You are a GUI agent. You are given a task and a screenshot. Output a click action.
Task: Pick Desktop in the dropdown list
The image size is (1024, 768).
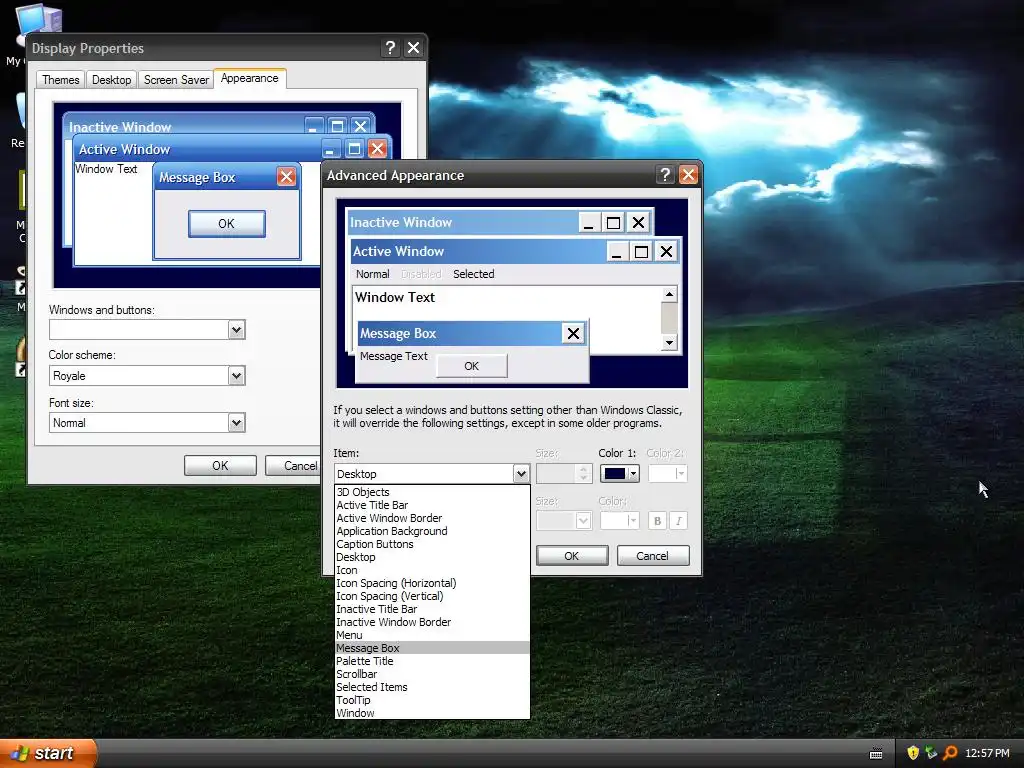coord(432,558)
